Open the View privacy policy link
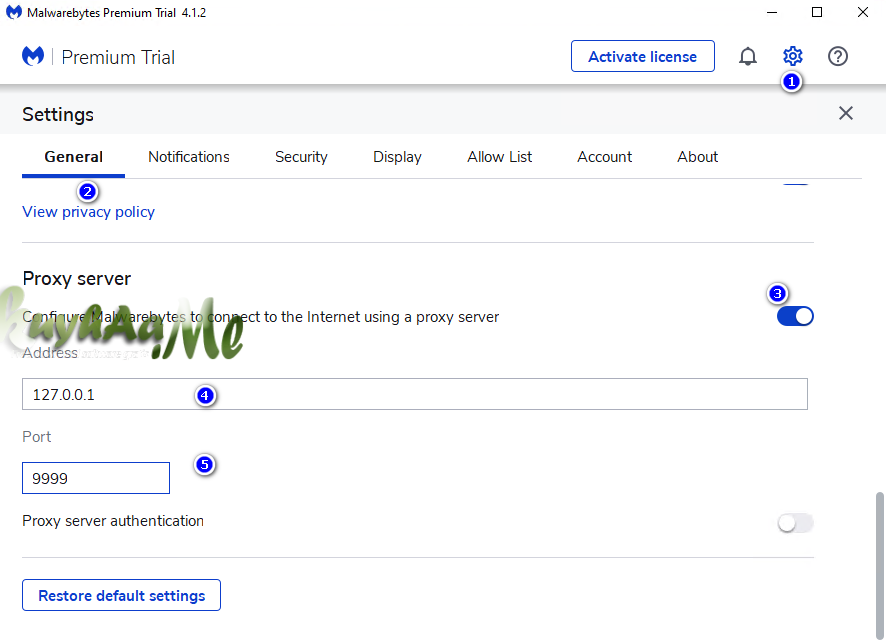886x640 pixels. tap(88, 212)
